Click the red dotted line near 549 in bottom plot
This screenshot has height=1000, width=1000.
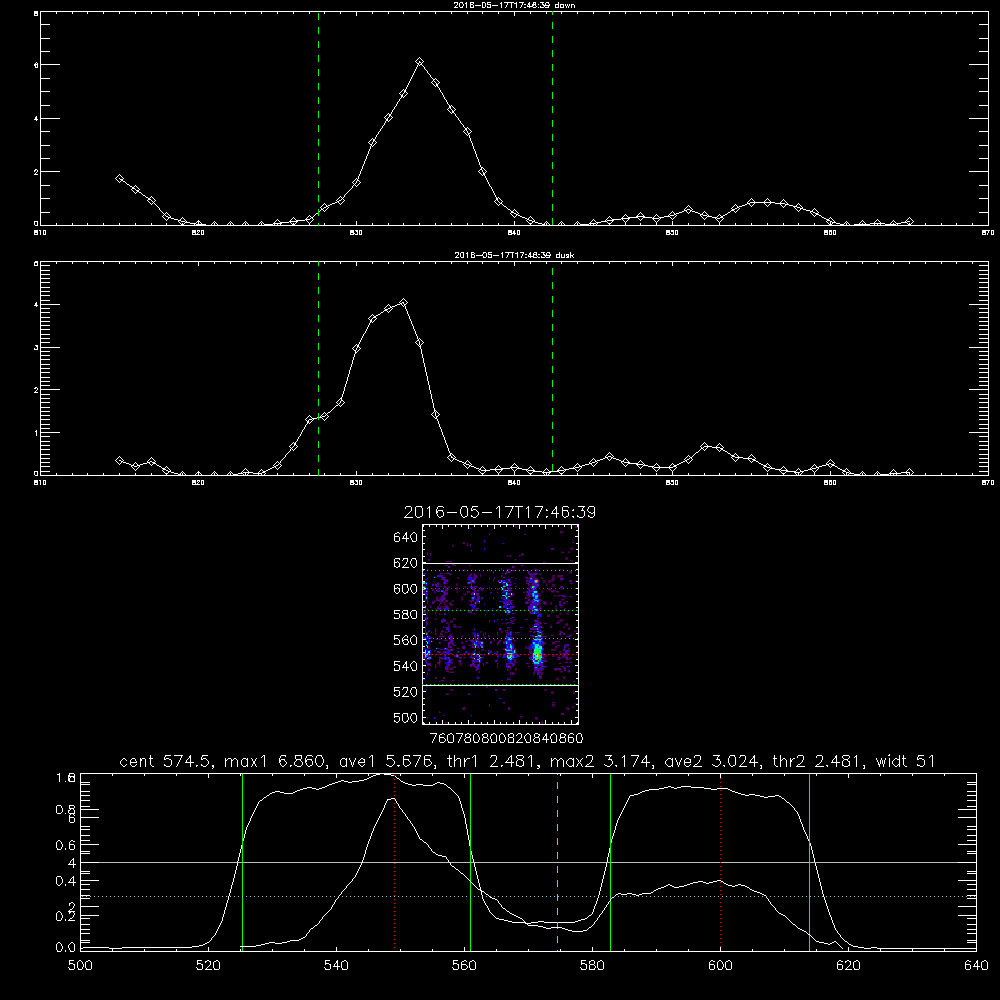coord(395,861)
